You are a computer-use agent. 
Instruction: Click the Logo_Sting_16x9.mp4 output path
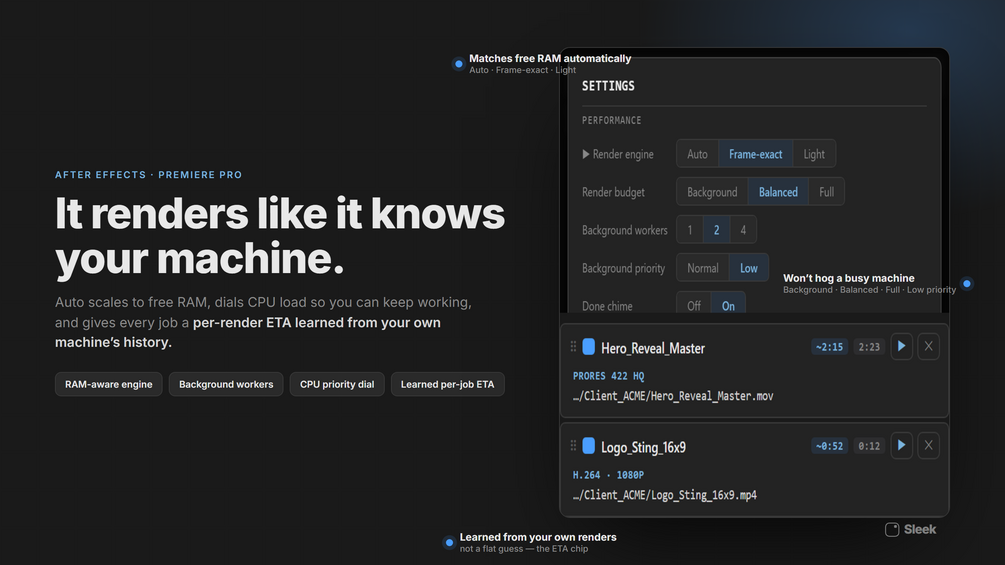coord(665,495)
